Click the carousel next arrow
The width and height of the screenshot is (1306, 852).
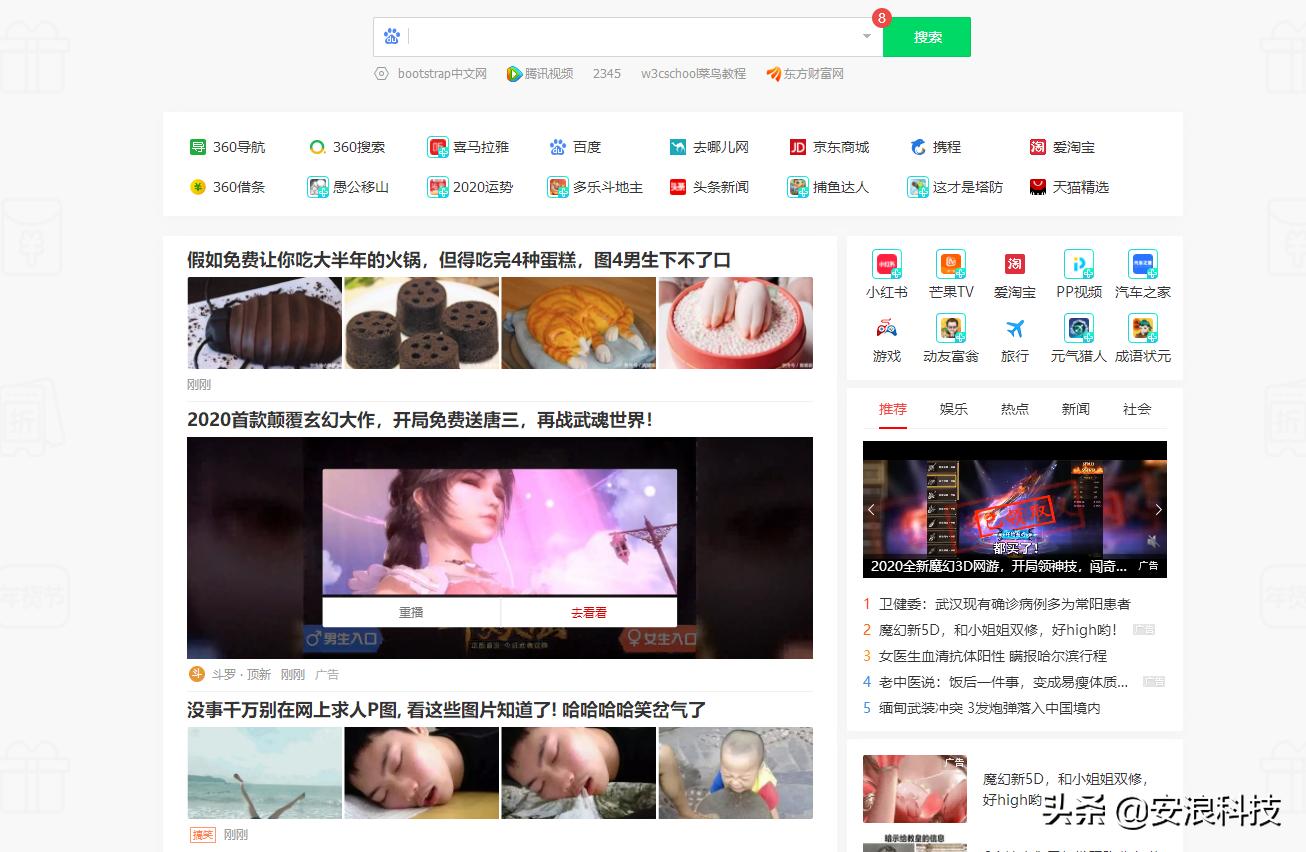pyautogui.click(x=1158, y=509)
